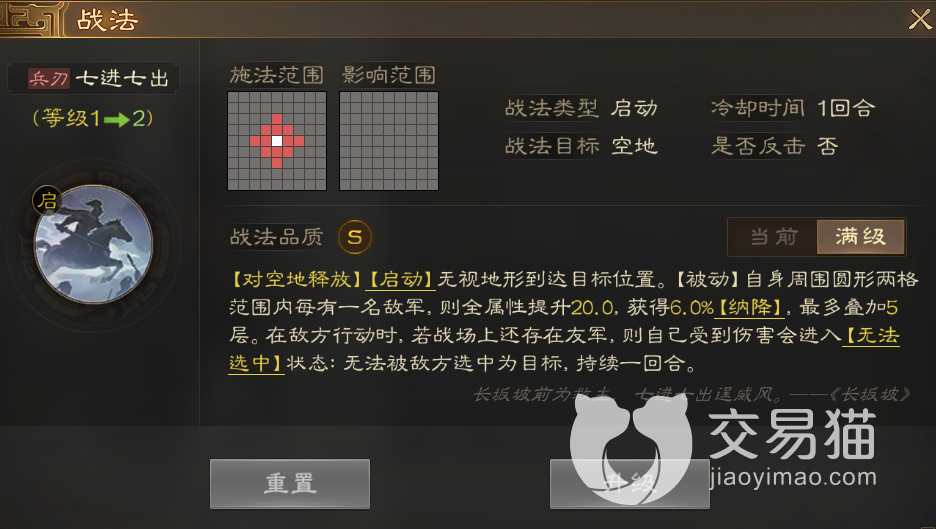
Task: Click the green level-up arrow icon
Action: 116,120
